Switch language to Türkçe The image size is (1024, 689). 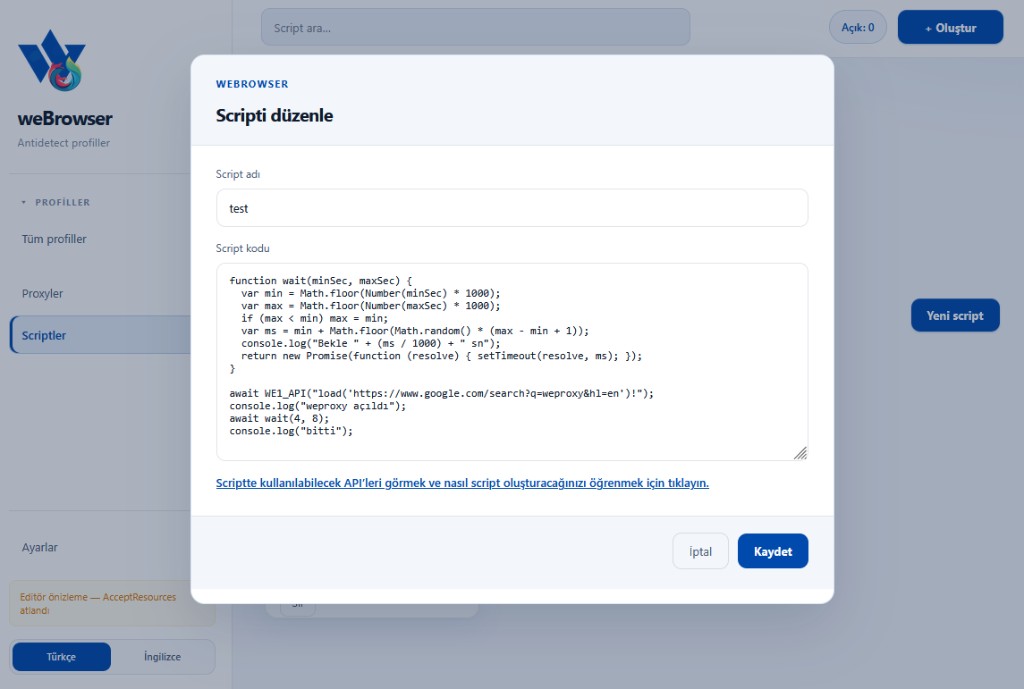(61, 656)
